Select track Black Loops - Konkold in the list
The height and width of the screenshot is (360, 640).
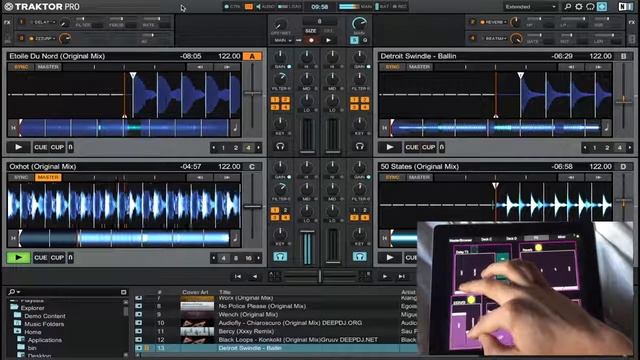click(x=298, y=340)
